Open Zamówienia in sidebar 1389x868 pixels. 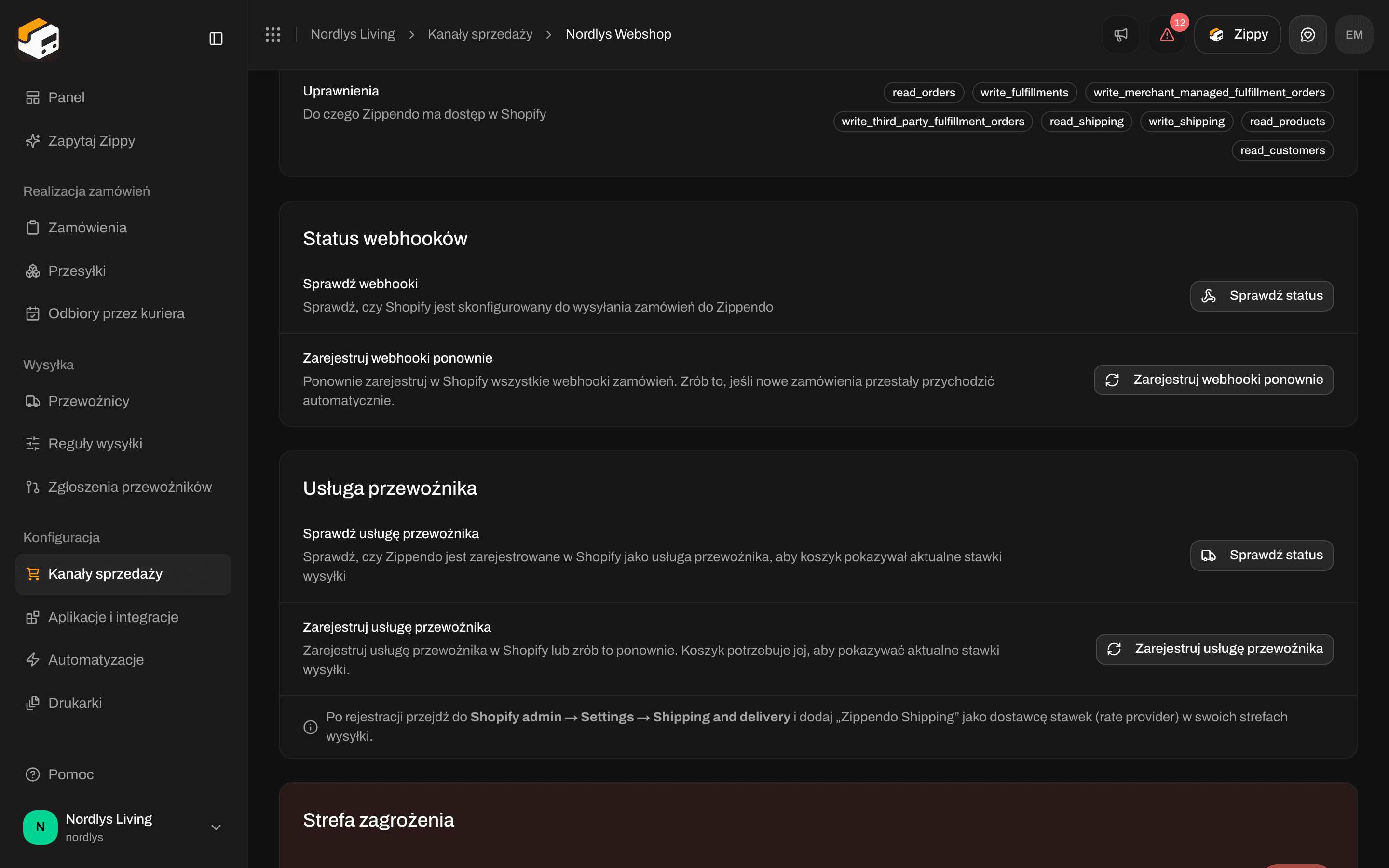[123, 227]
